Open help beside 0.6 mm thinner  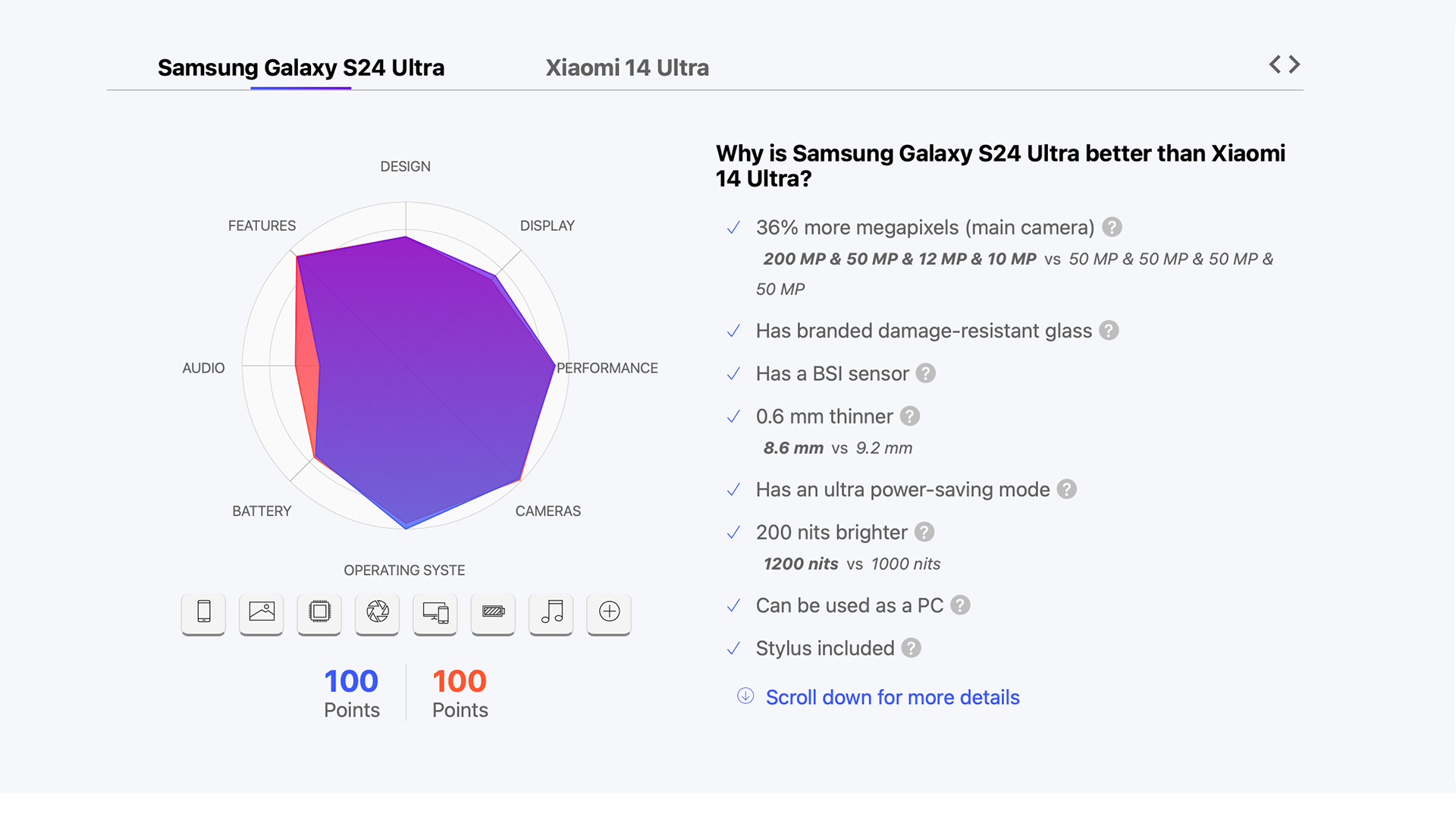pyautogui.click(x=910, y=416)
